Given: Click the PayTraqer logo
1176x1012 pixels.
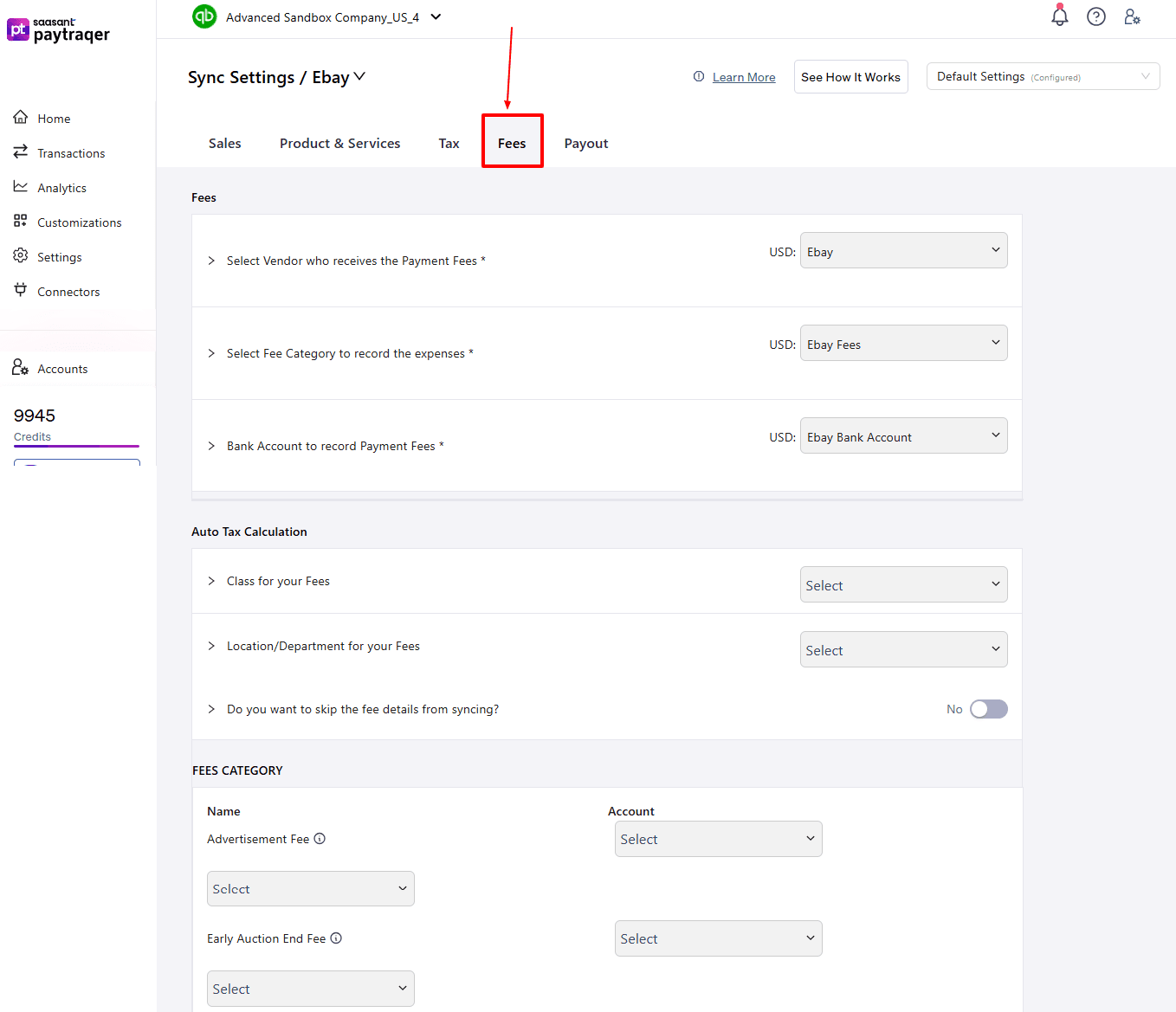Looking at the screenshot, I should click(x=59, y=30).
